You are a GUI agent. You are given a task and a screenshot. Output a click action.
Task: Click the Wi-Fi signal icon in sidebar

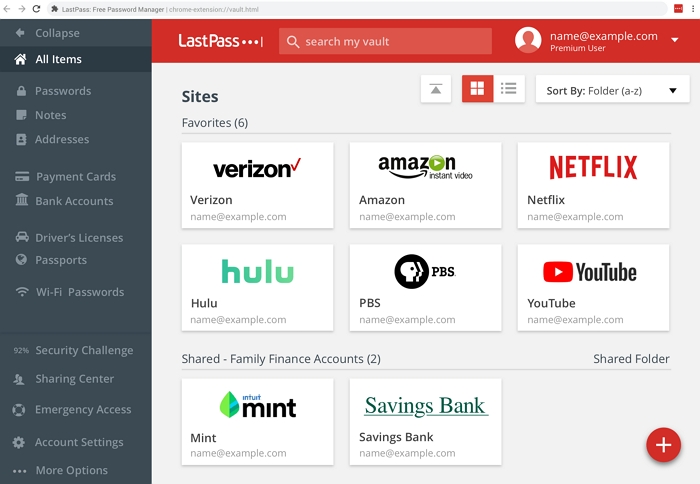(x=22, y=292)
